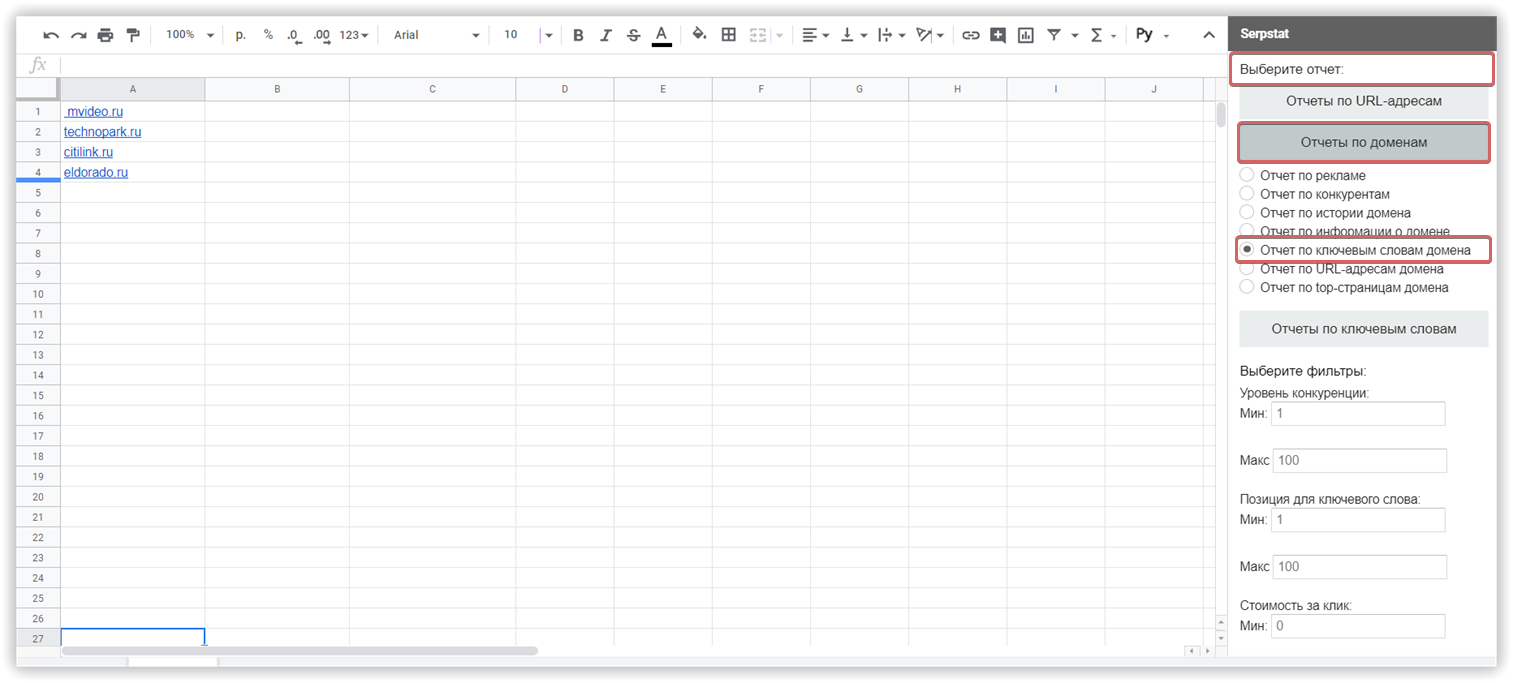
Task: Format as percent
Action: (268, 35)
